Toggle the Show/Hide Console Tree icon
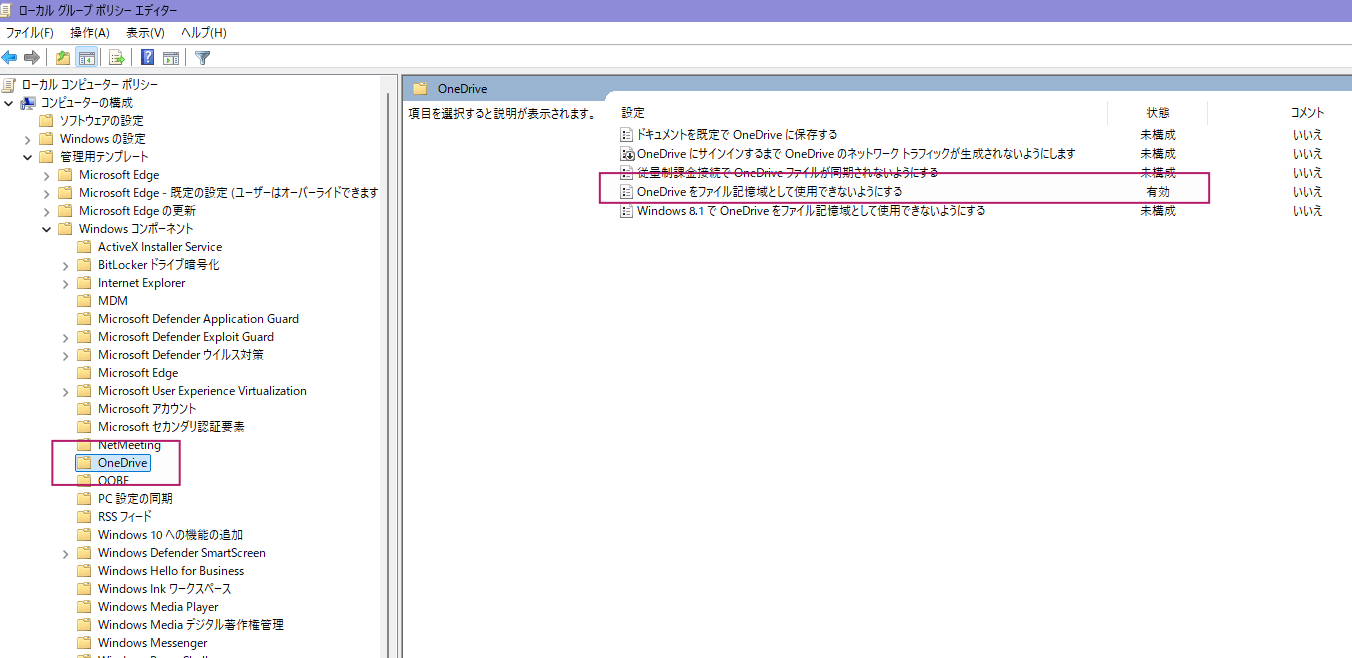 pos(87,57)
